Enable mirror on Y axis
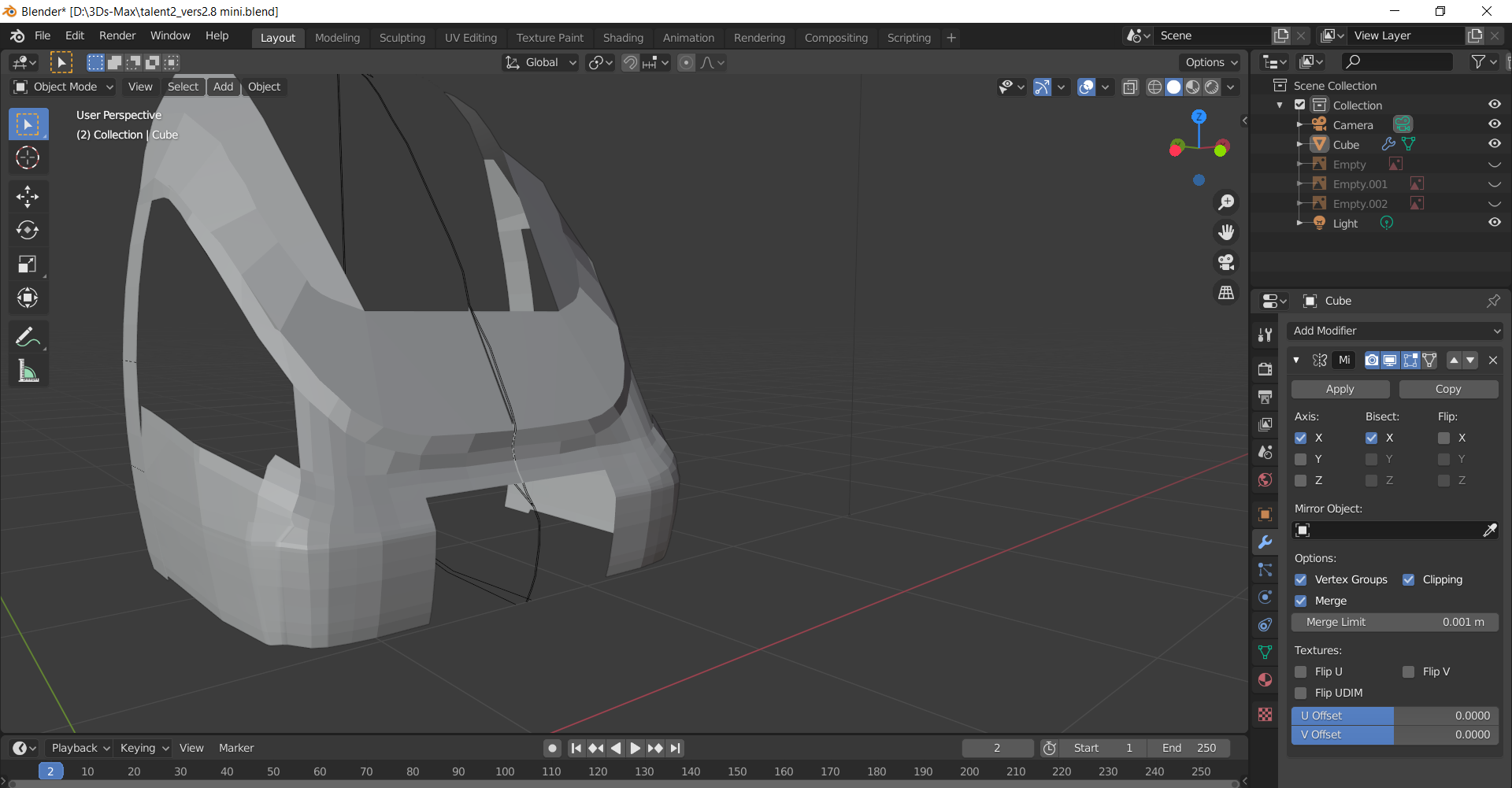Viewport: 1512px width, 788px height. point(1301,459)
